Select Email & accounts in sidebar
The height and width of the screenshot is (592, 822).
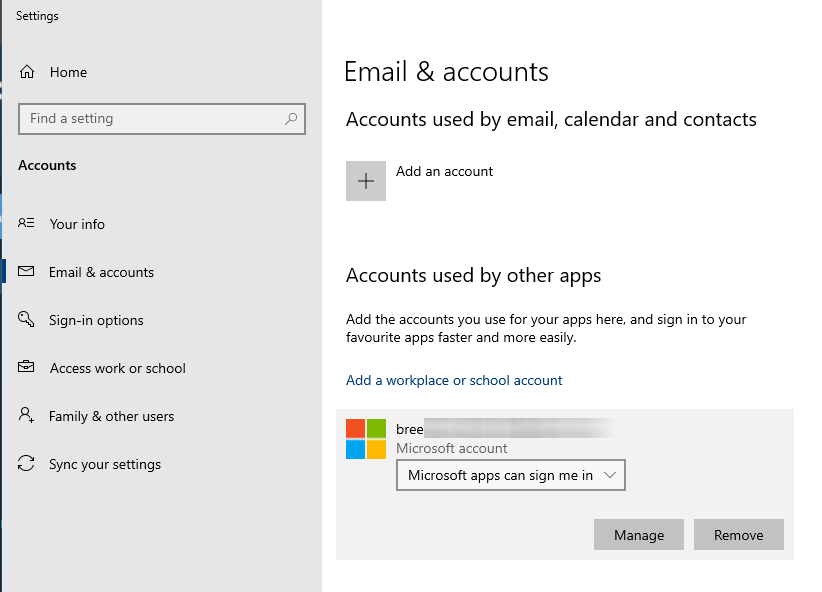coord(101,272)
